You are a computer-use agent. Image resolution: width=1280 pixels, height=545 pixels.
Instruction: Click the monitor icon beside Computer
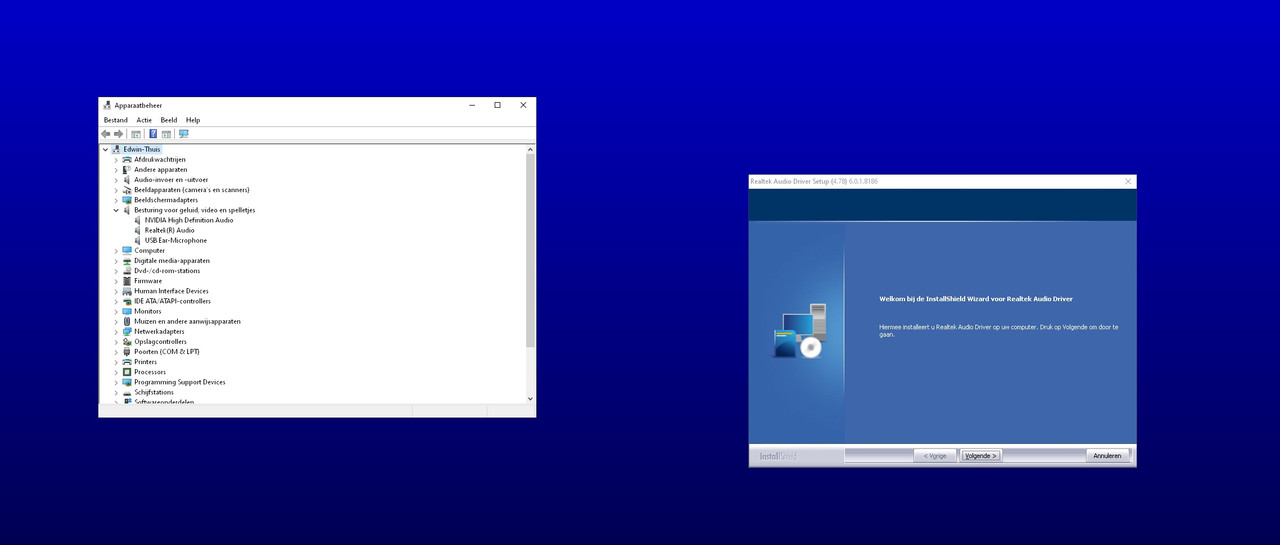(x=127, y=251)
